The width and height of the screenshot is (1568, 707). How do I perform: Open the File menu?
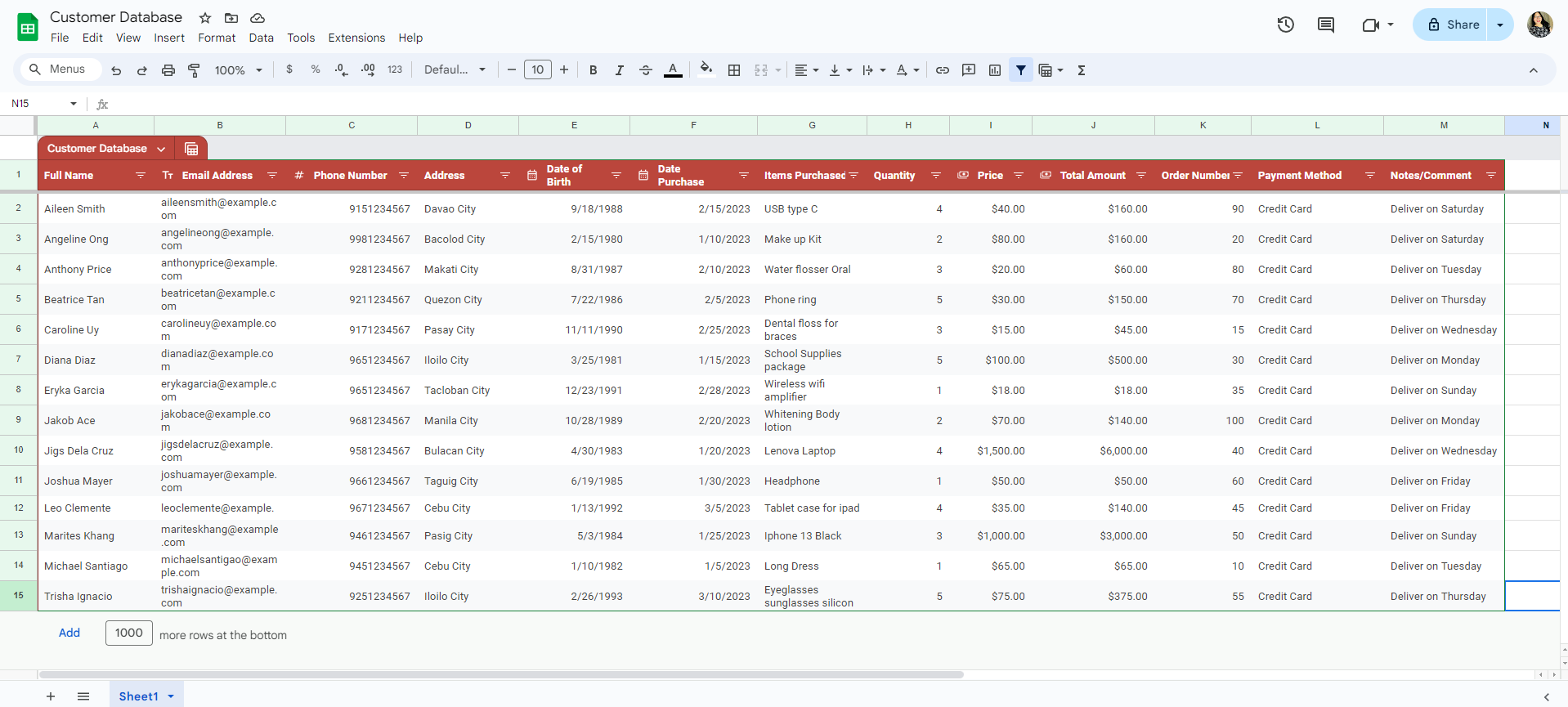(x=60, y=38)
